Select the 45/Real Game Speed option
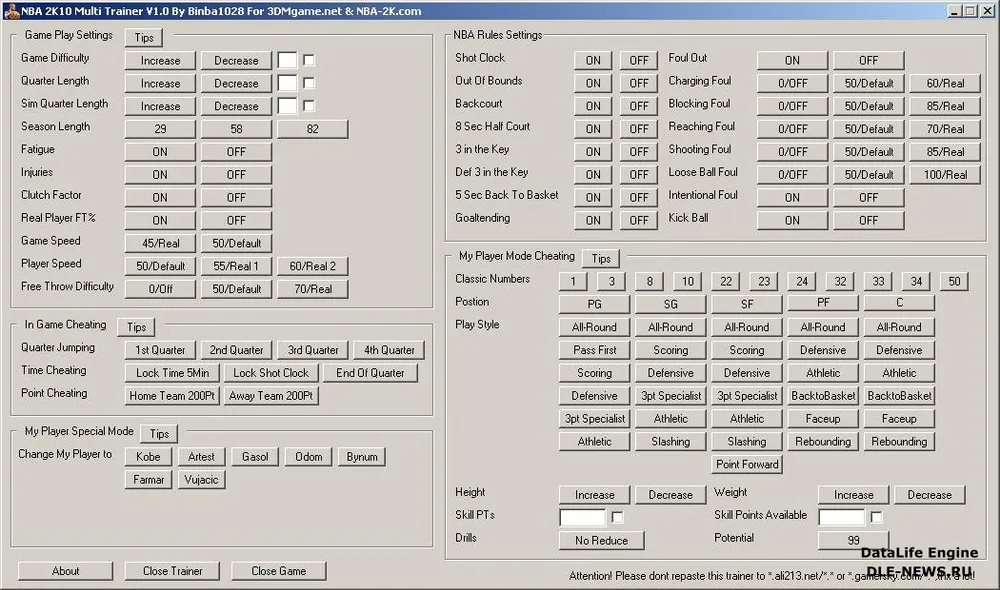 [160, 243]
